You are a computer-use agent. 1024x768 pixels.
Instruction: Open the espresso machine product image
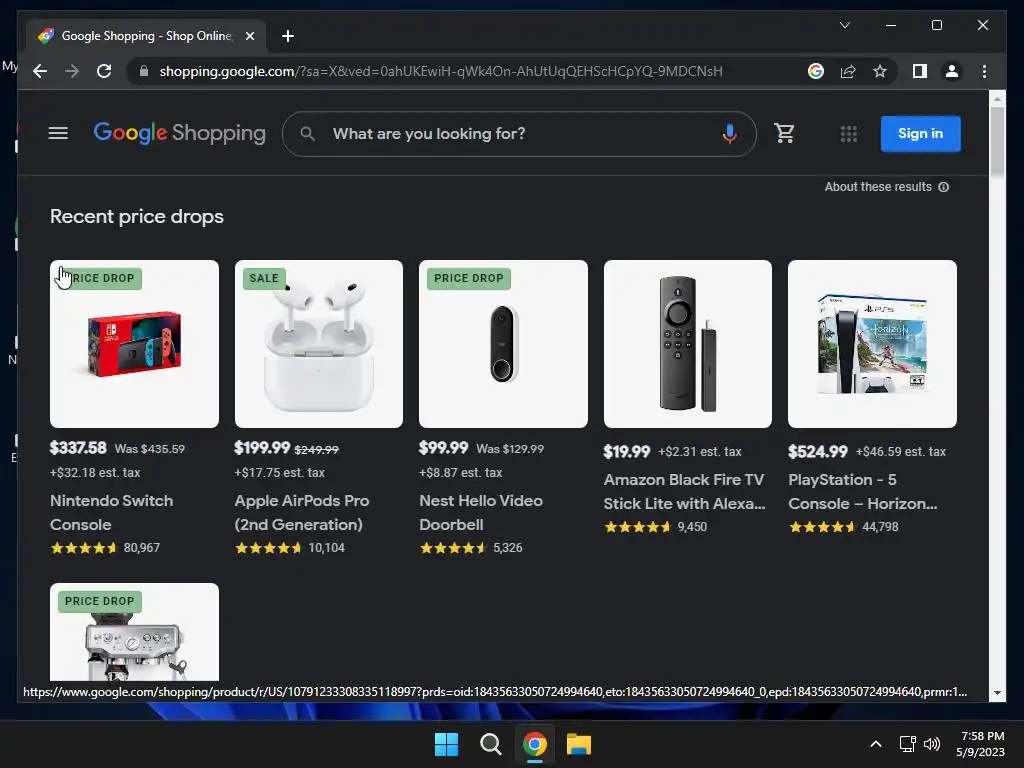(135, 632)
